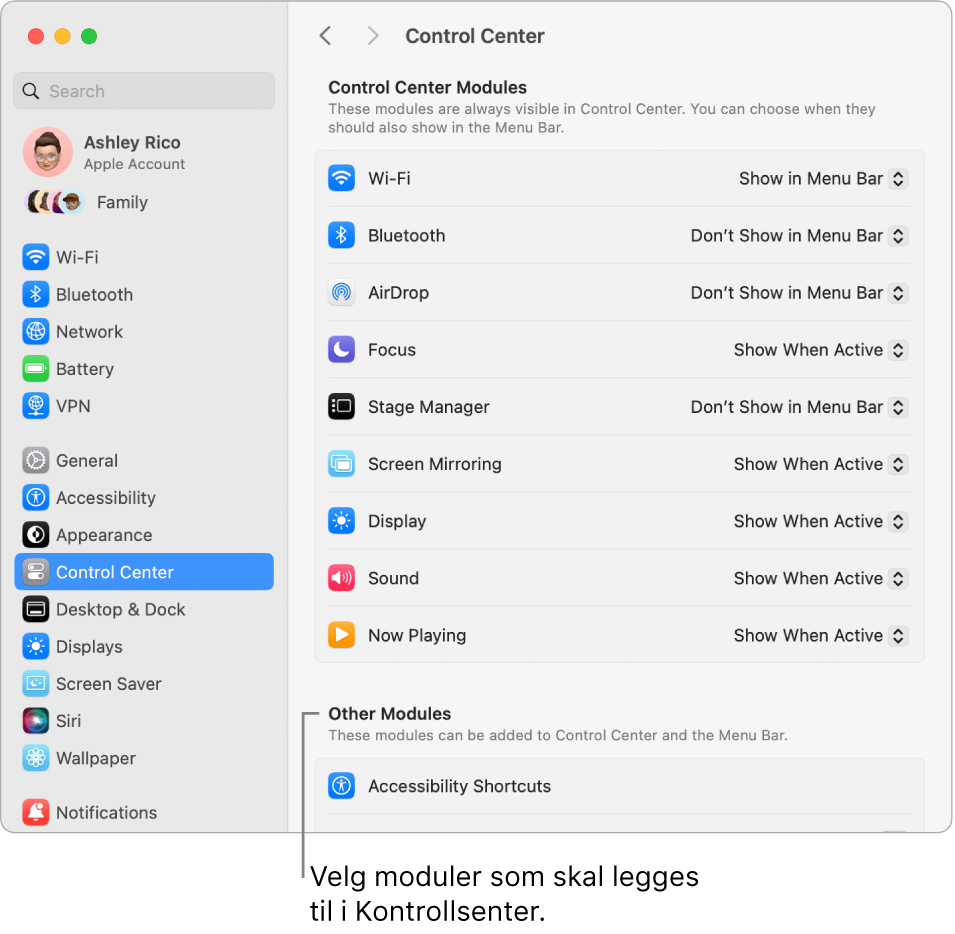The height and width of the screenshot is (934, 955).
Task: Go forward with the right chevron
Action: point(373,35)
